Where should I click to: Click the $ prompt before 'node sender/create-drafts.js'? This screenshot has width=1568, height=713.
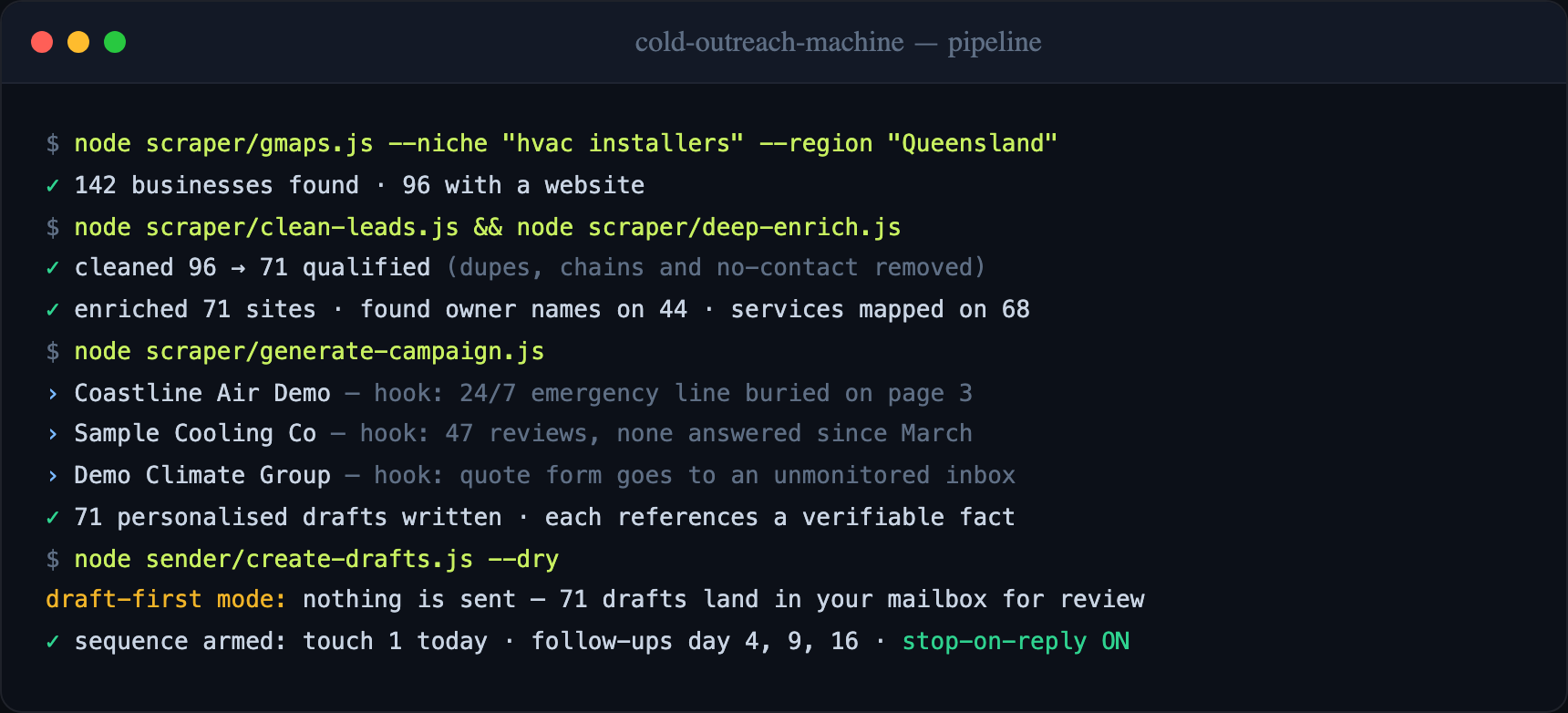click(x=53, y=559)
